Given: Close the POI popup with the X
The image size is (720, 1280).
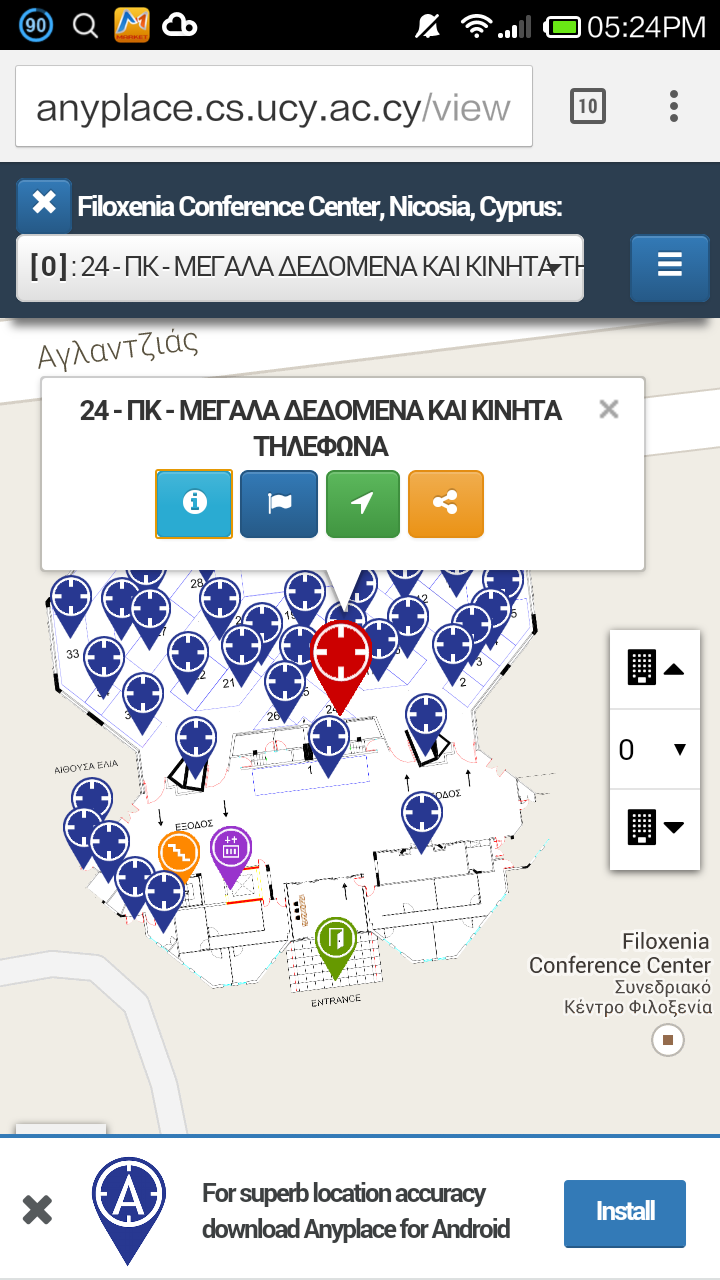Looking at the screenshot, I should [x=608, y=409].
